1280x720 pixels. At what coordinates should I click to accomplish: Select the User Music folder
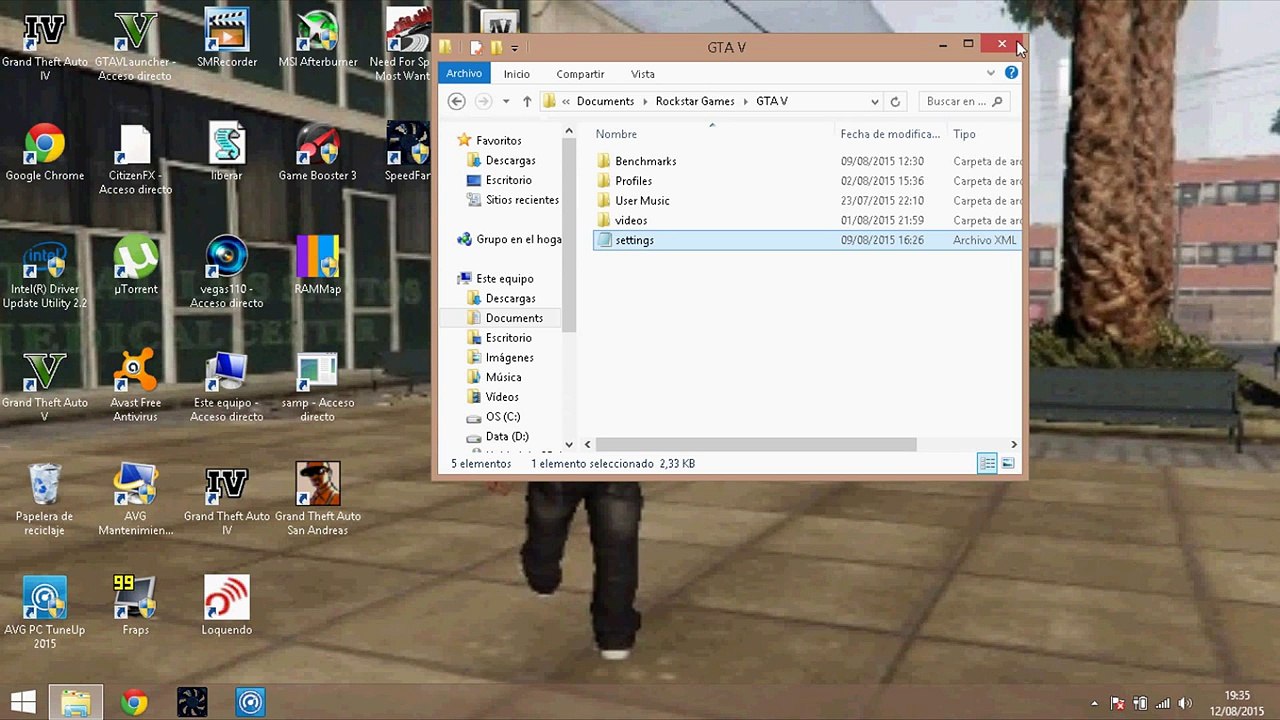click(642, 200)
